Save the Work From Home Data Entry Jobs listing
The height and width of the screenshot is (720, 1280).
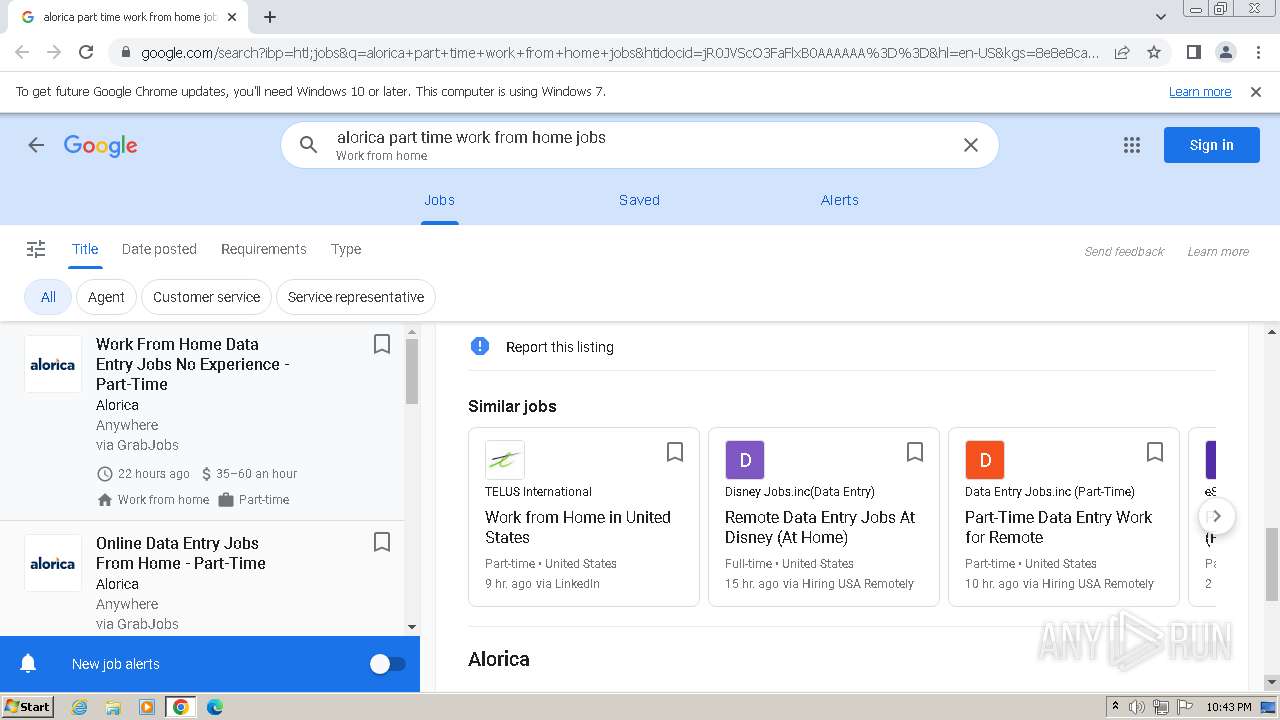pos(382,344)
